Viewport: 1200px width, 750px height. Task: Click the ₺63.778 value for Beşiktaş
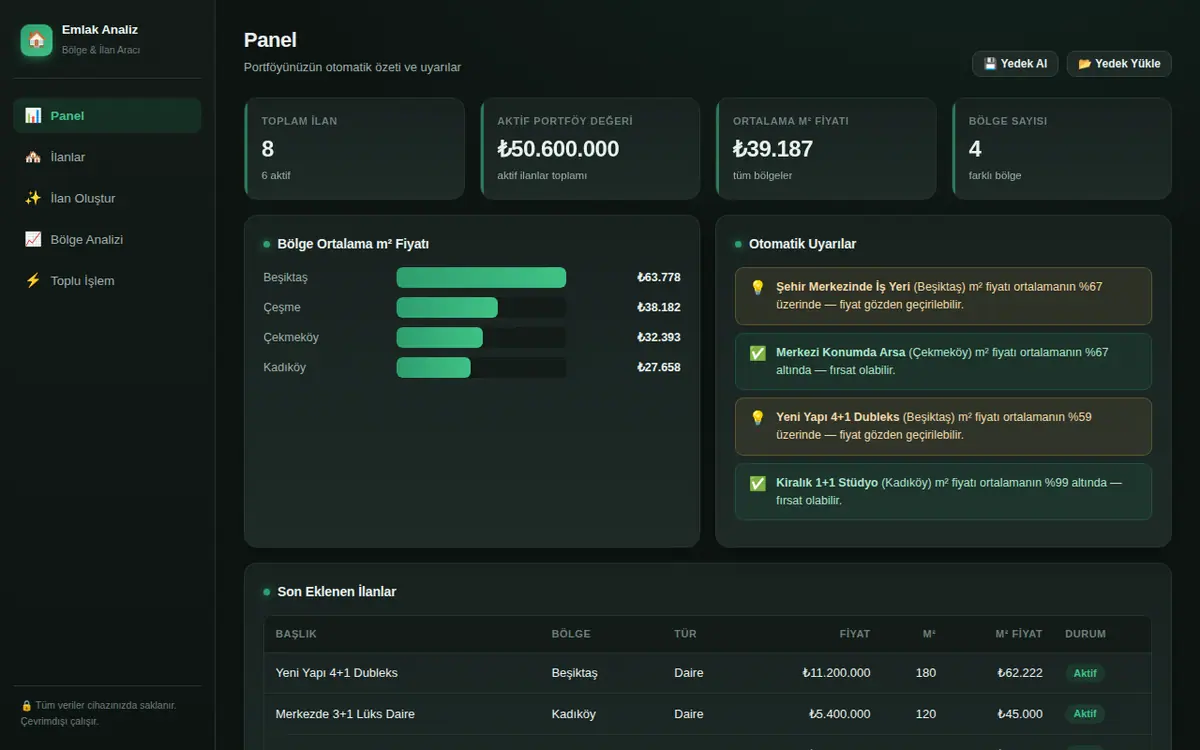tap(659, 277)
